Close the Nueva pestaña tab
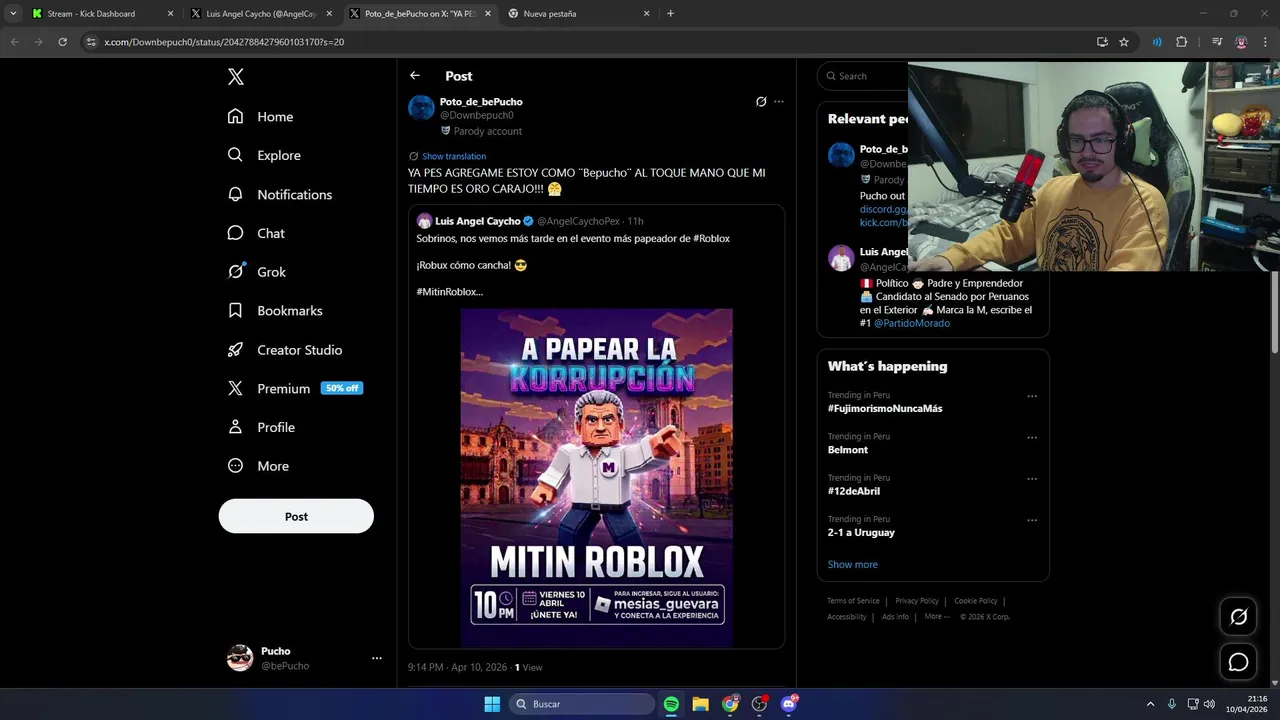Screen dimensions: 1280x720 [x=646, y=14]
